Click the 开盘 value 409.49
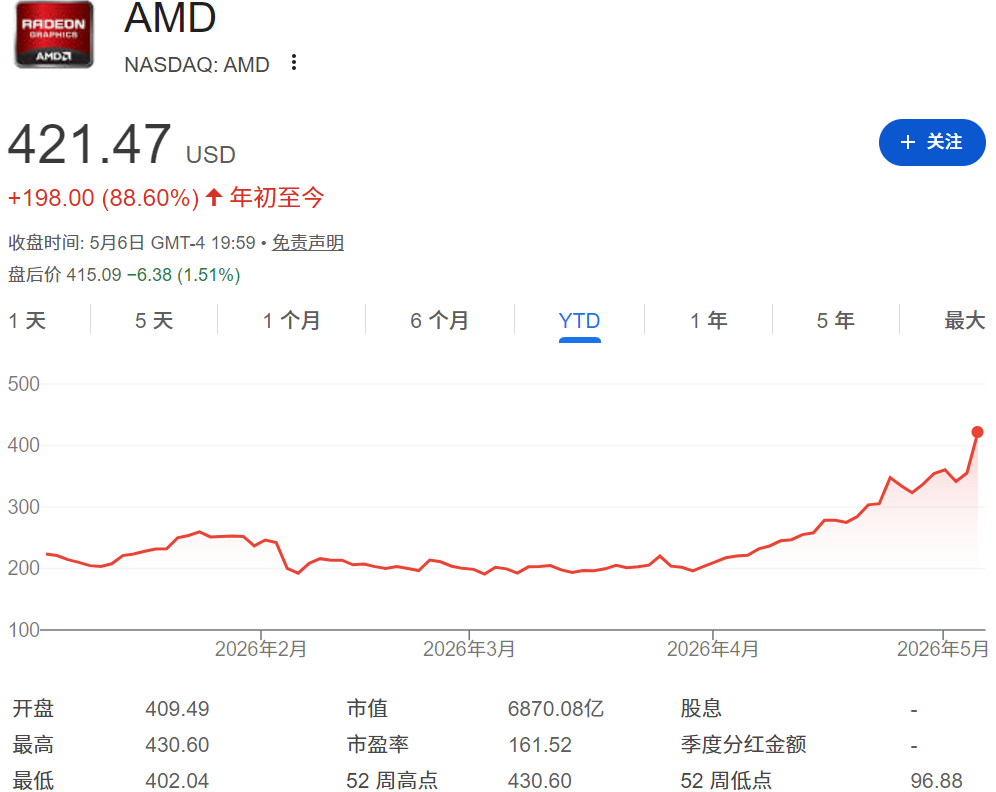The width and height of the screenshot is (996, 792). click(177, 709)
